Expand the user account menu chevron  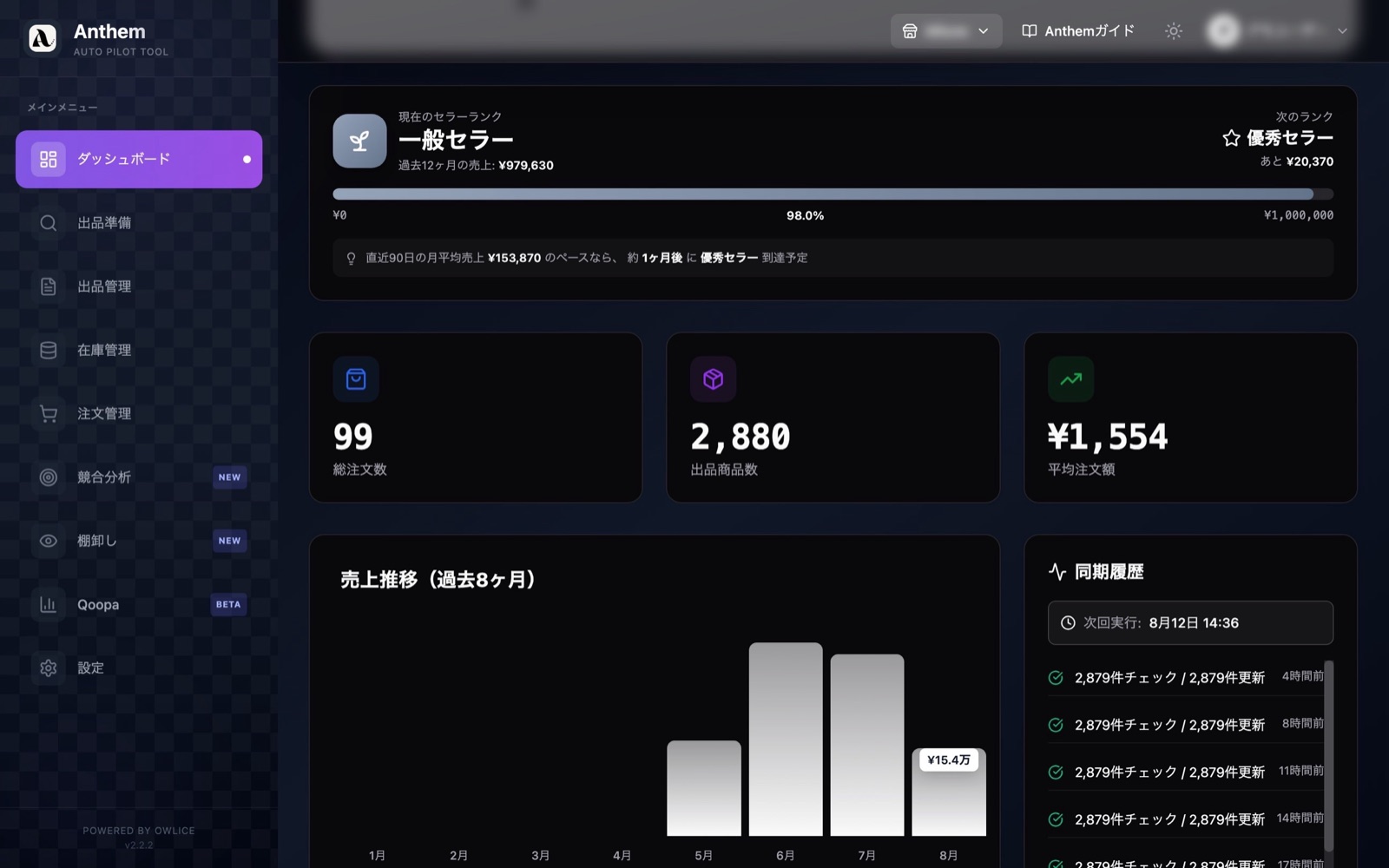click(x=1342, y=30)
